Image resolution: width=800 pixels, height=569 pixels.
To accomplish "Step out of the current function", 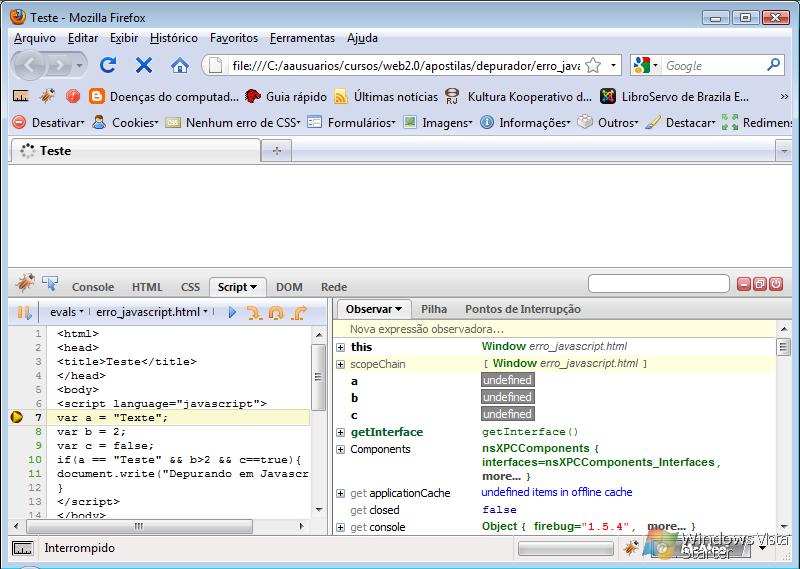I will (x=299, y=312).
